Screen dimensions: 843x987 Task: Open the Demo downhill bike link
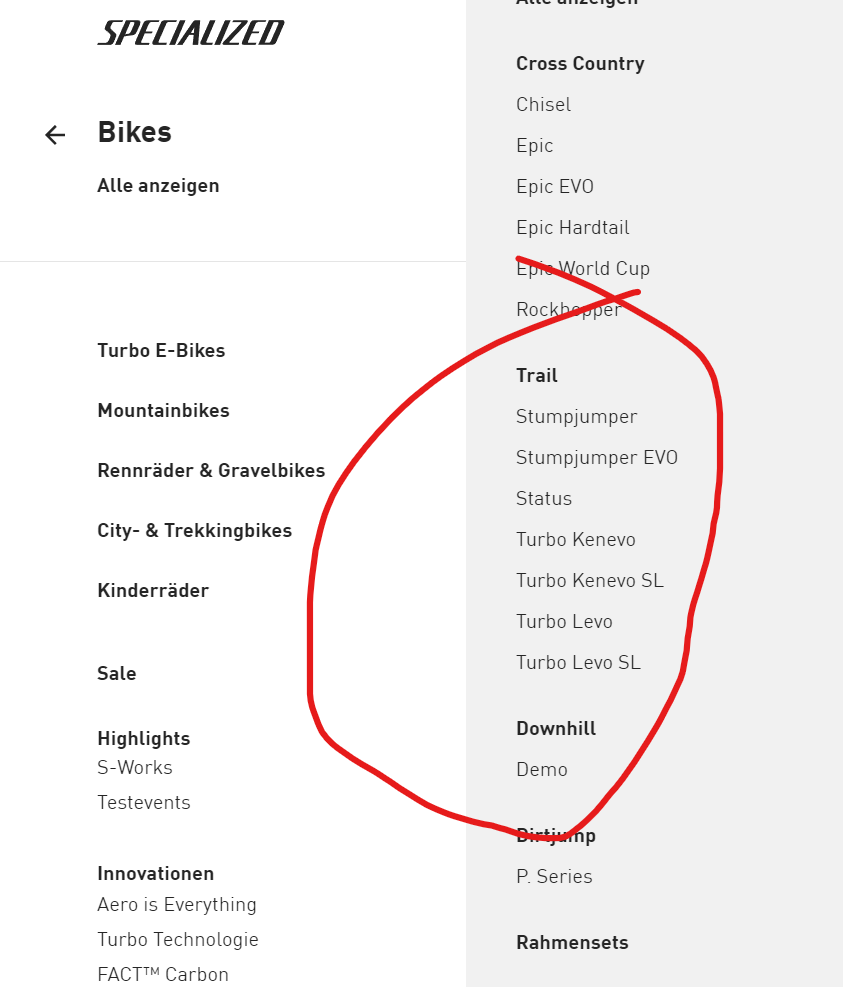coord(542,770)
